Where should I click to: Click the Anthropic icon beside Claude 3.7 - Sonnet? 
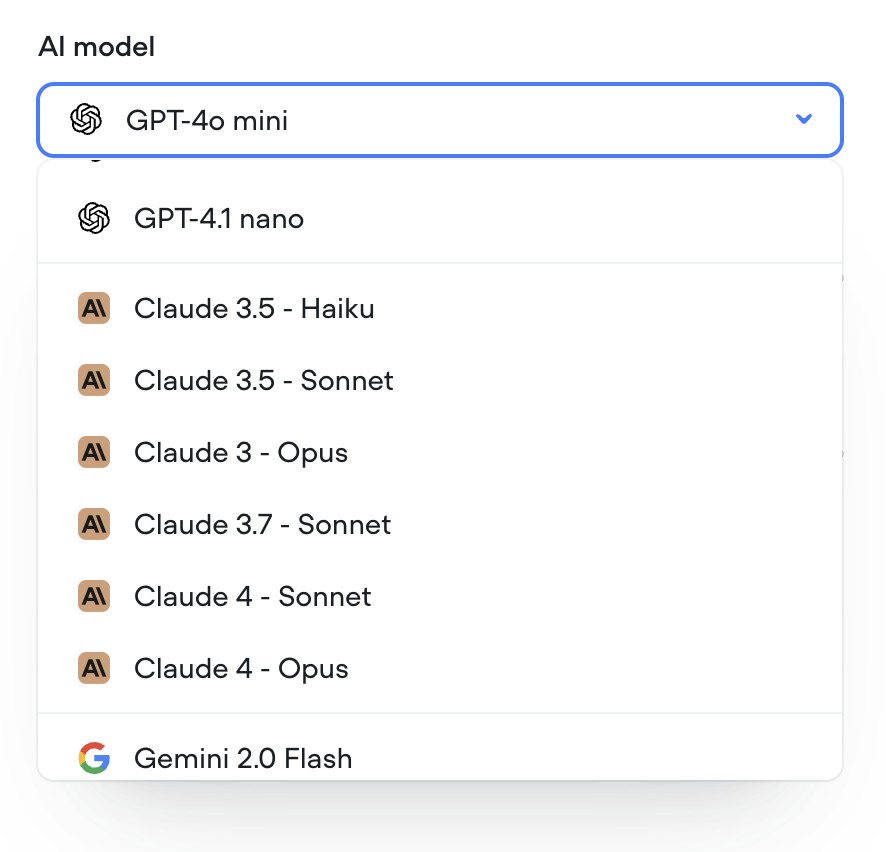click(x=94, y=524)
